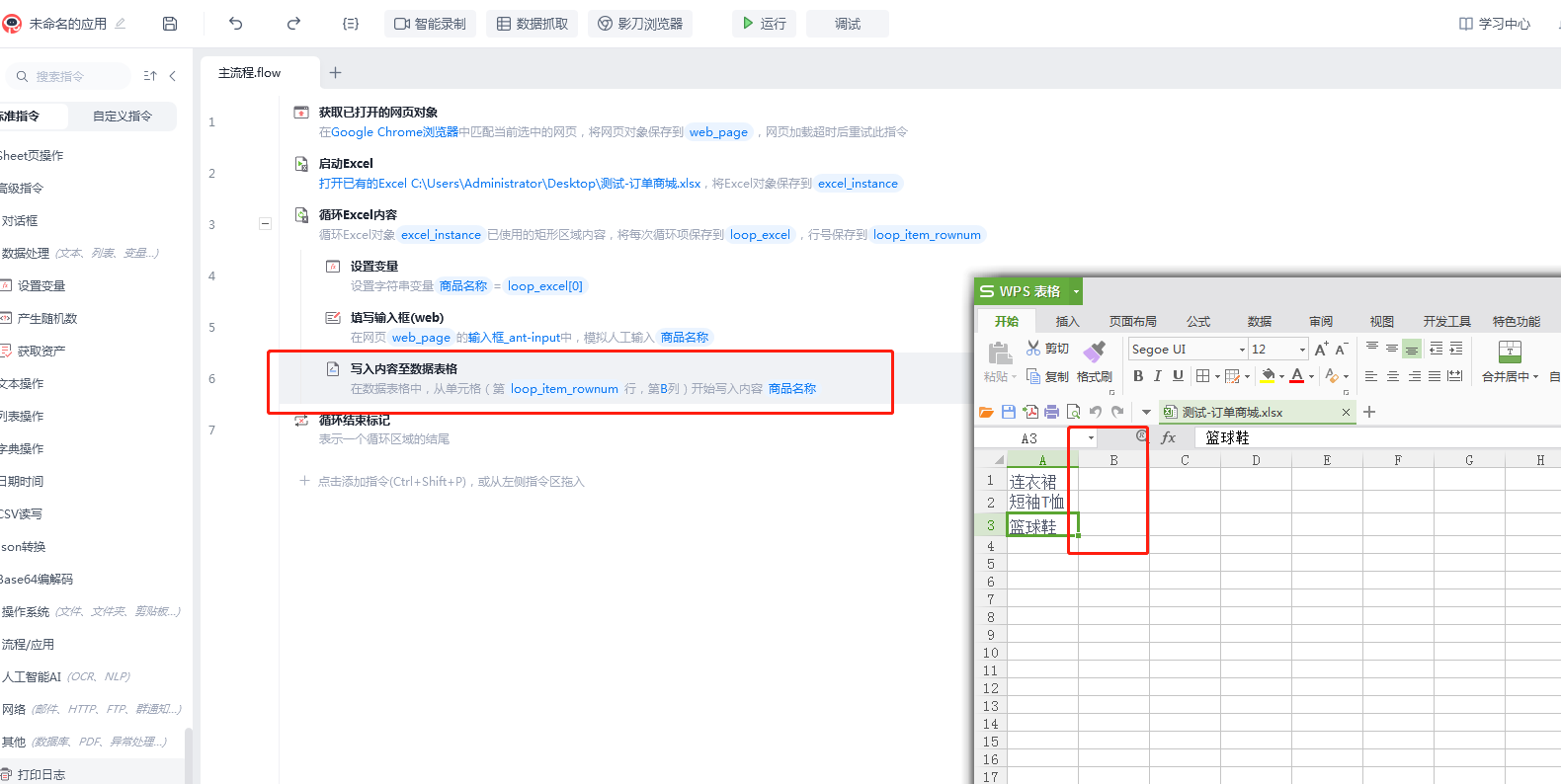Image resolution: width=1561 pixels, height=784 pixels.
Task: Collapse the 循环Excel内容 loop block
Action: pos(265,224)
